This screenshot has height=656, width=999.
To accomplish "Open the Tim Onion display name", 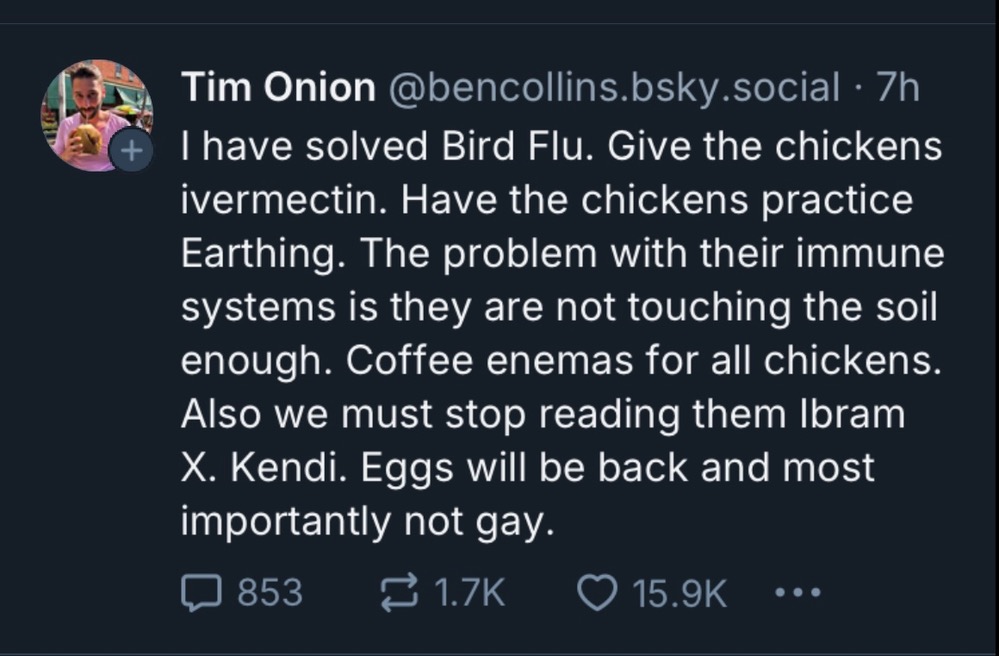I will [278, 87].
